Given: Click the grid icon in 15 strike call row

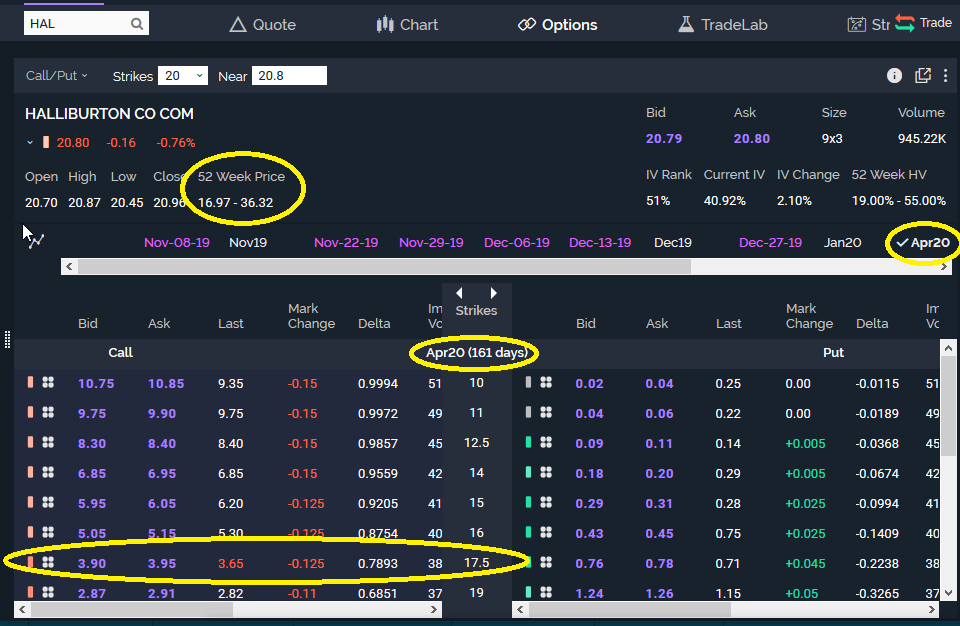Looking at the screenshot, I should [48, 502].
